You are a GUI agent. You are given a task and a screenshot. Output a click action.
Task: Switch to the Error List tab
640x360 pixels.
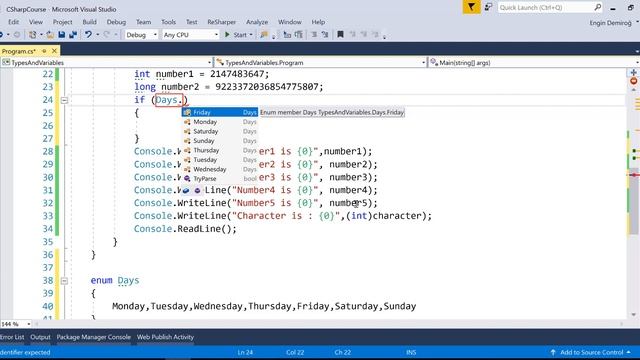pos(12,337)
